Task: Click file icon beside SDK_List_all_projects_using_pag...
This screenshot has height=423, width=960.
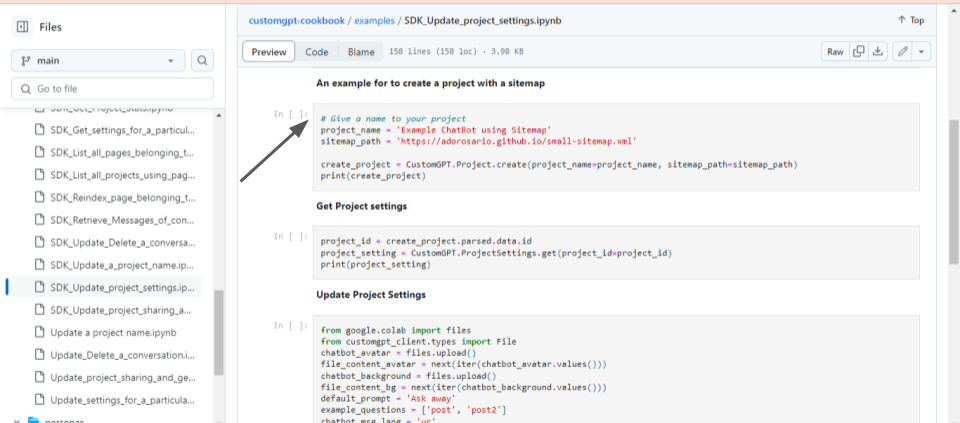Action: point(40,175)
